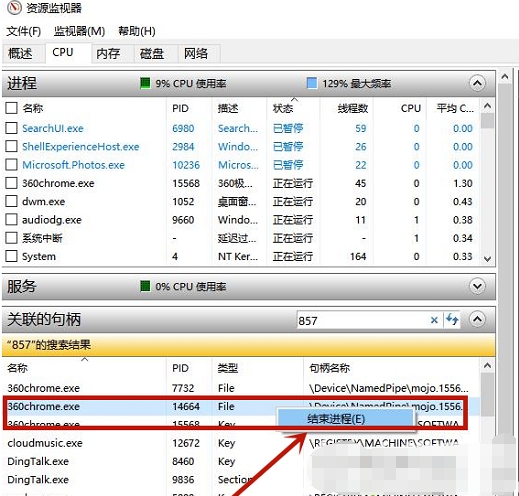Clear the 857 handle search with X icon
Viewport: 519px width, 496px height.
pos(434,320)
